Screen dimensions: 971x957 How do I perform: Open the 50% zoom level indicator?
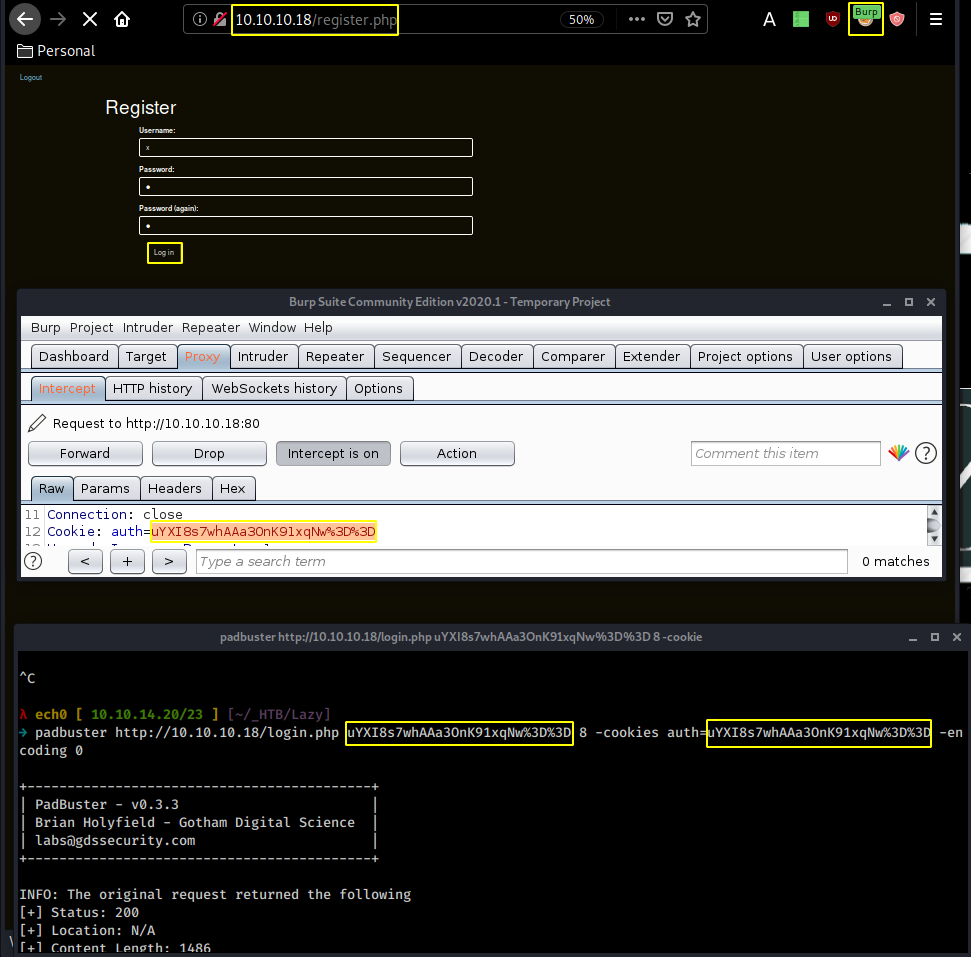(x=581, y=20)
